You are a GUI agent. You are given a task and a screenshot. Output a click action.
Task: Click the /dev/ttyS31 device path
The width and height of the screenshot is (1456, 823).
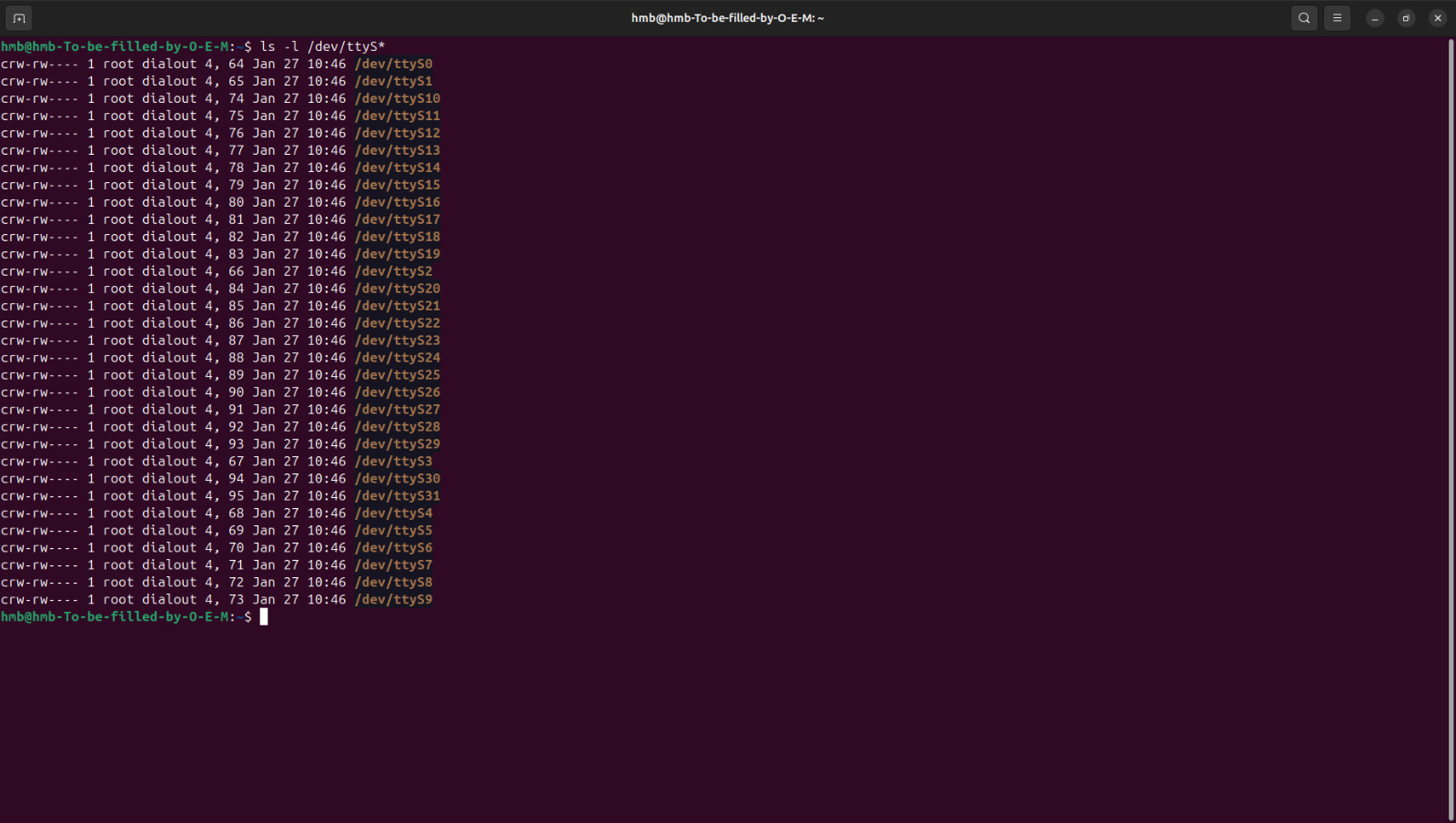(x=397, y=496)
